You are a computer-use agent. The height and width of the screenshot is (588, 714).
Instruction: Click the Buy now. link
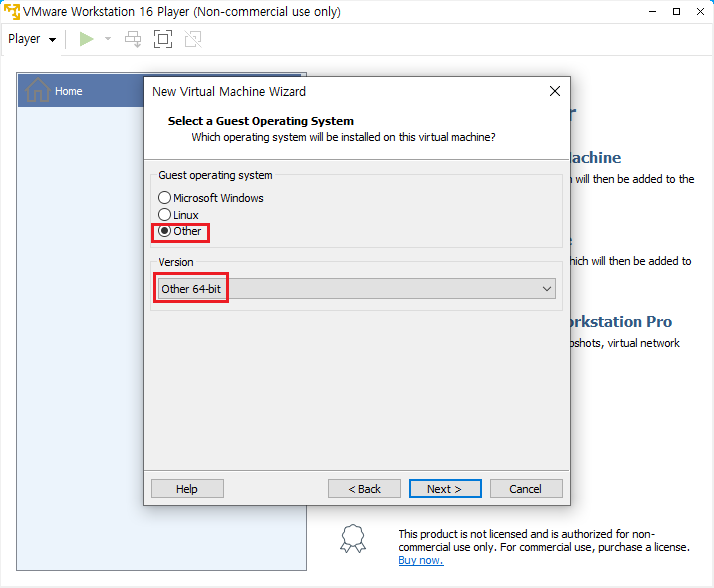pyautogui.click(x=421, y=560)
